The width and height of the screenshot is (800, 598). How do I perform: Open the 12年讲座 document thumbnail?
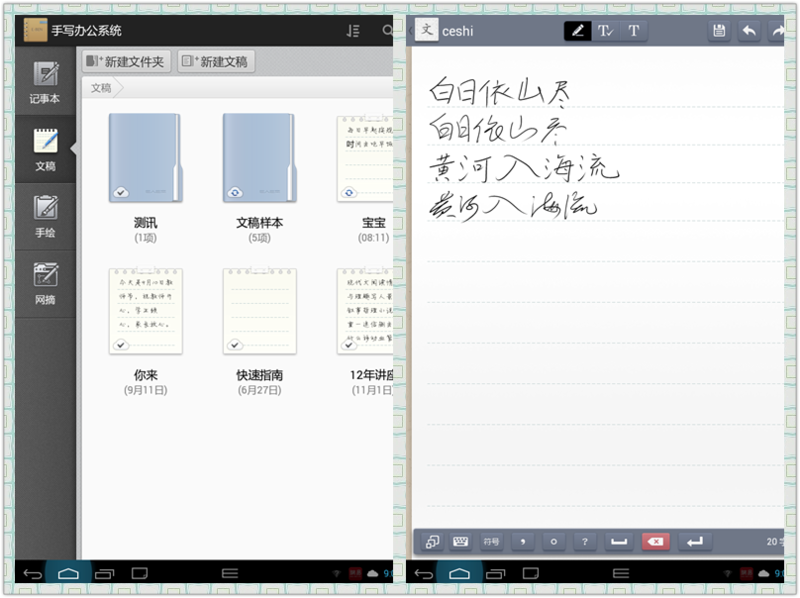click(x=365, y=311)
